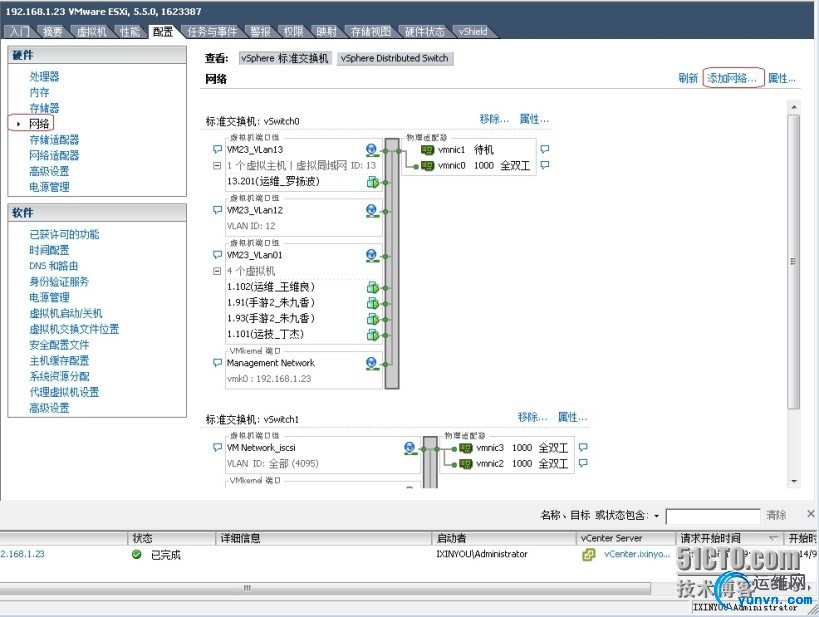The width and height of the screenshot is (819, 617).
Task: Click the VM Network_iscsi globe icon
Action: 410,448
